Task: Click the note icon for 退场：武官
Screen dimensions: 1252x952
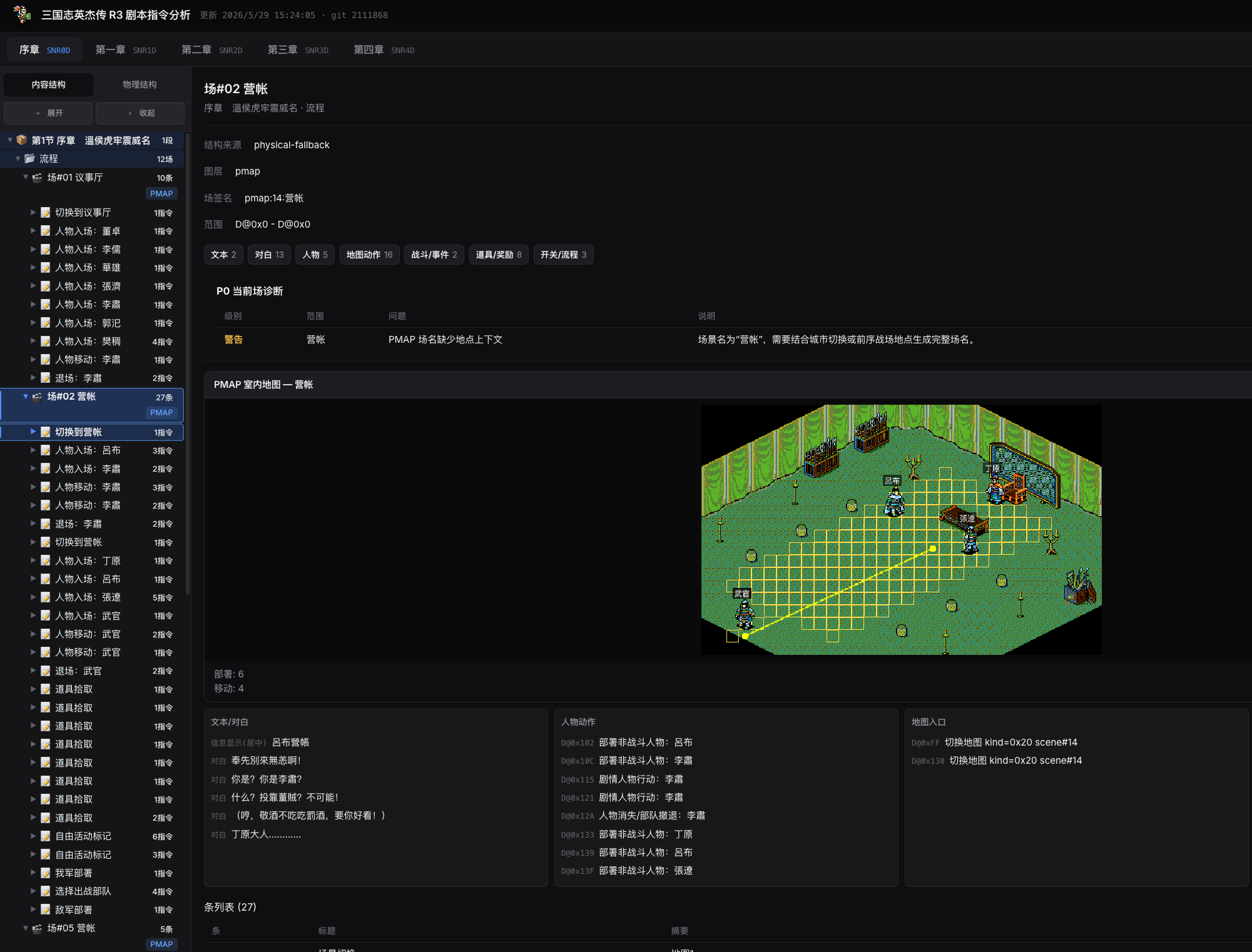Action: (46, 671)
